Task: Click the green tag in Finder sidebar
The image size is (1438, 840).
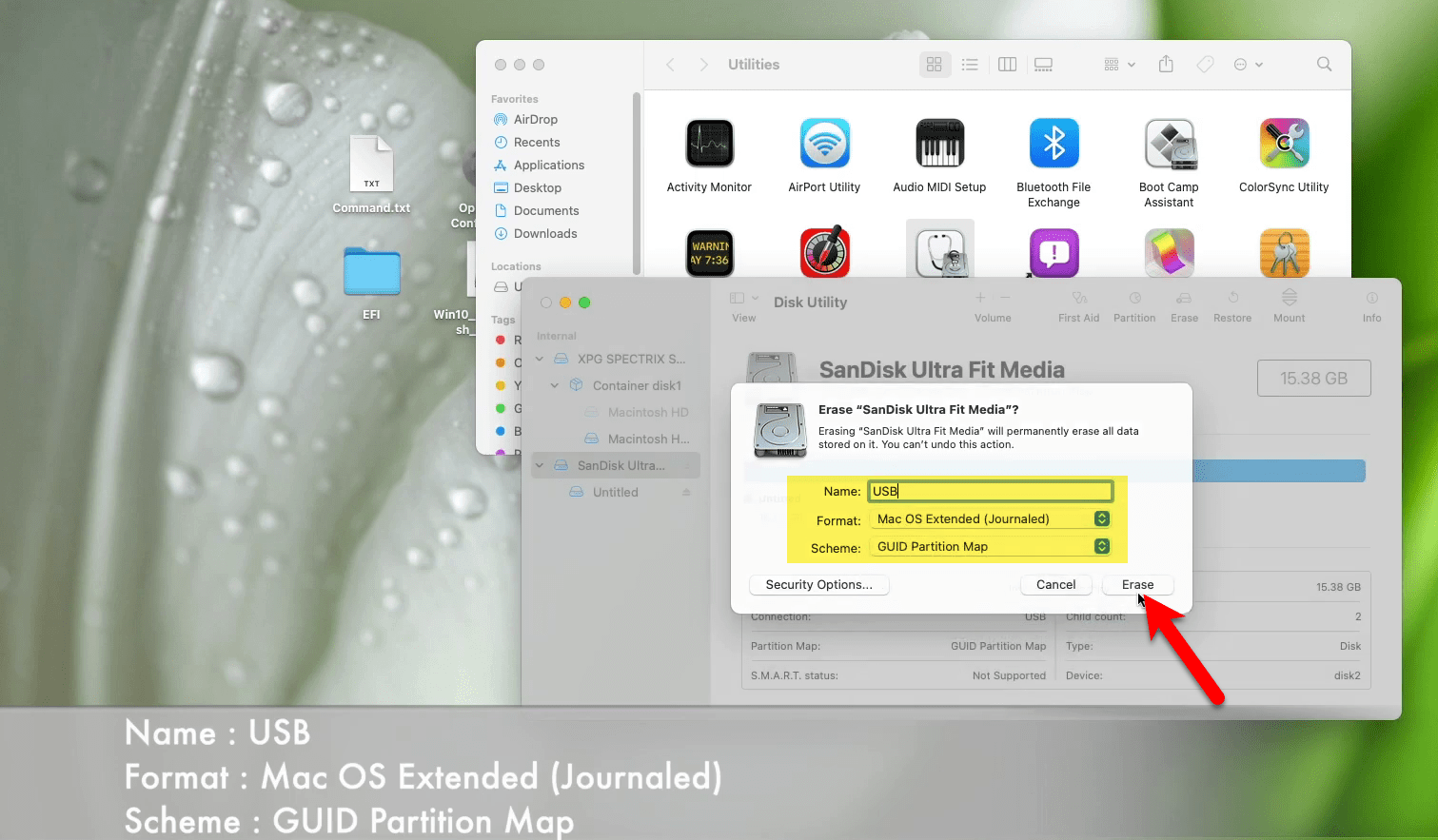Action: 501,408
